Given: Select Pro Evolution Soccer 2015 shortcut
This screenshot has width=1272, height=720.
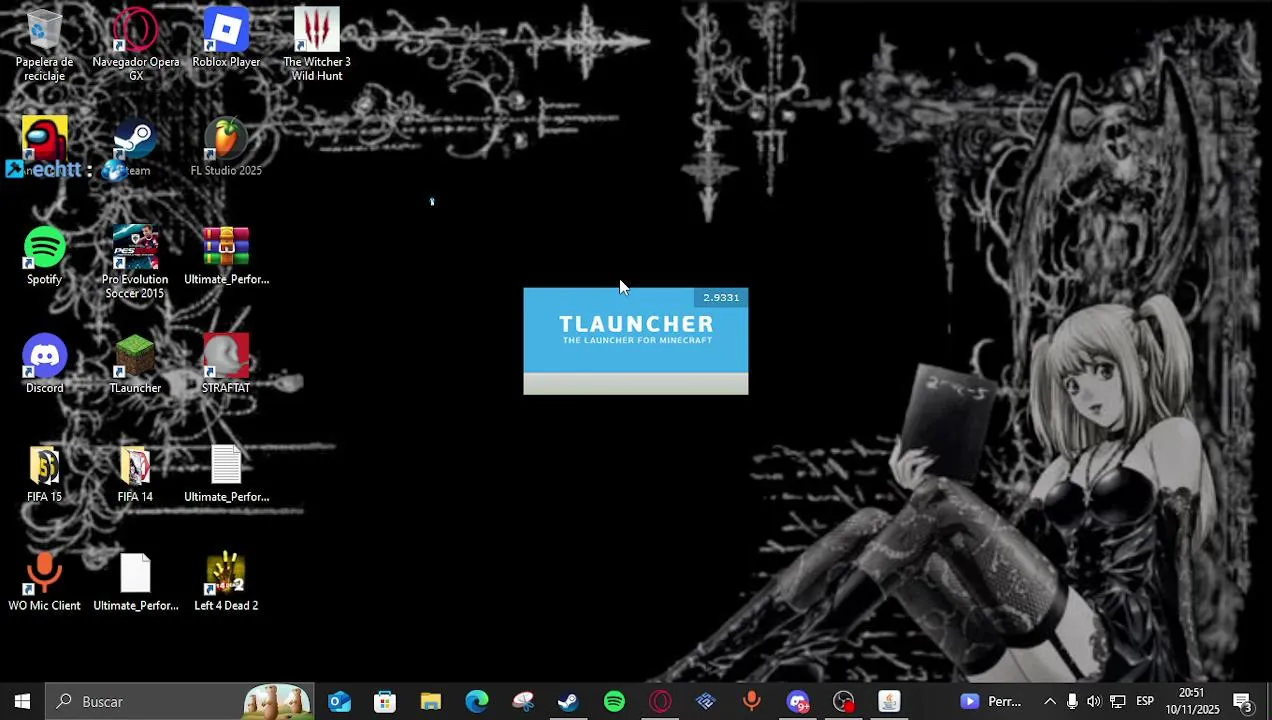Looking at the screenshot, I should [x=135, y=262].
